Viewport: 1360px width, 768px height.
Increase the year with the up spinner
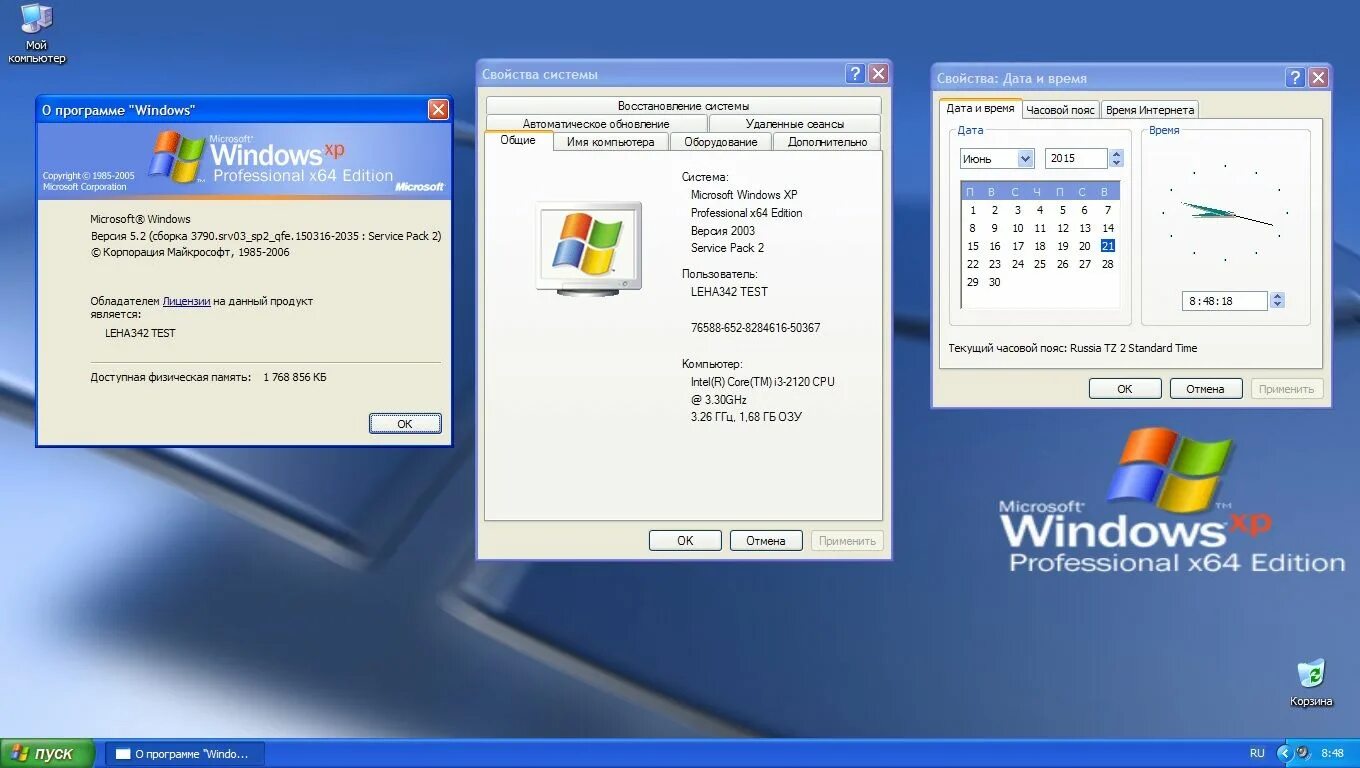click(x=1117, y=153)
